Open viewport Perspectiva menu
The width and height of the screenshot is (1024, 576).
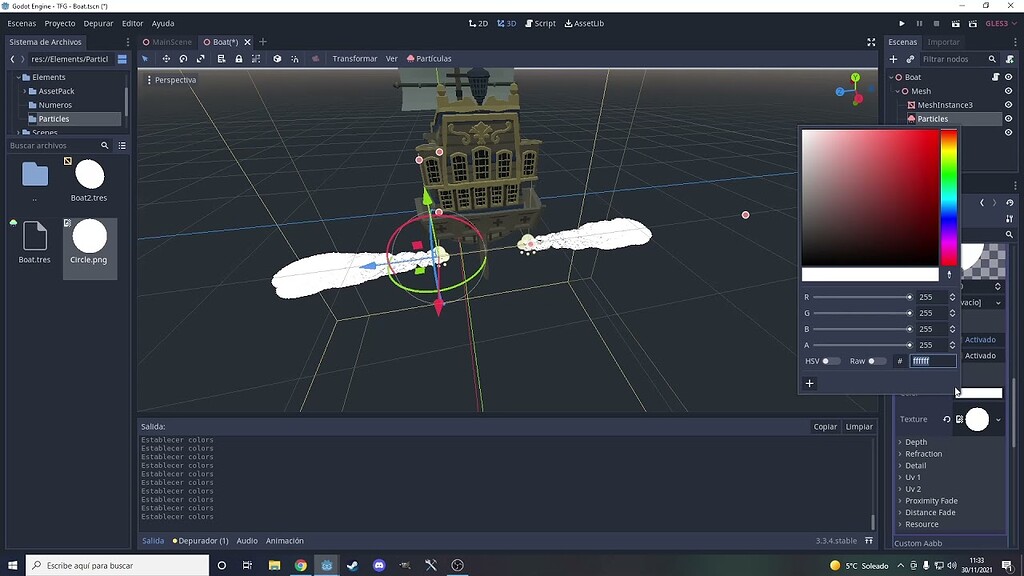click(172, 80)
